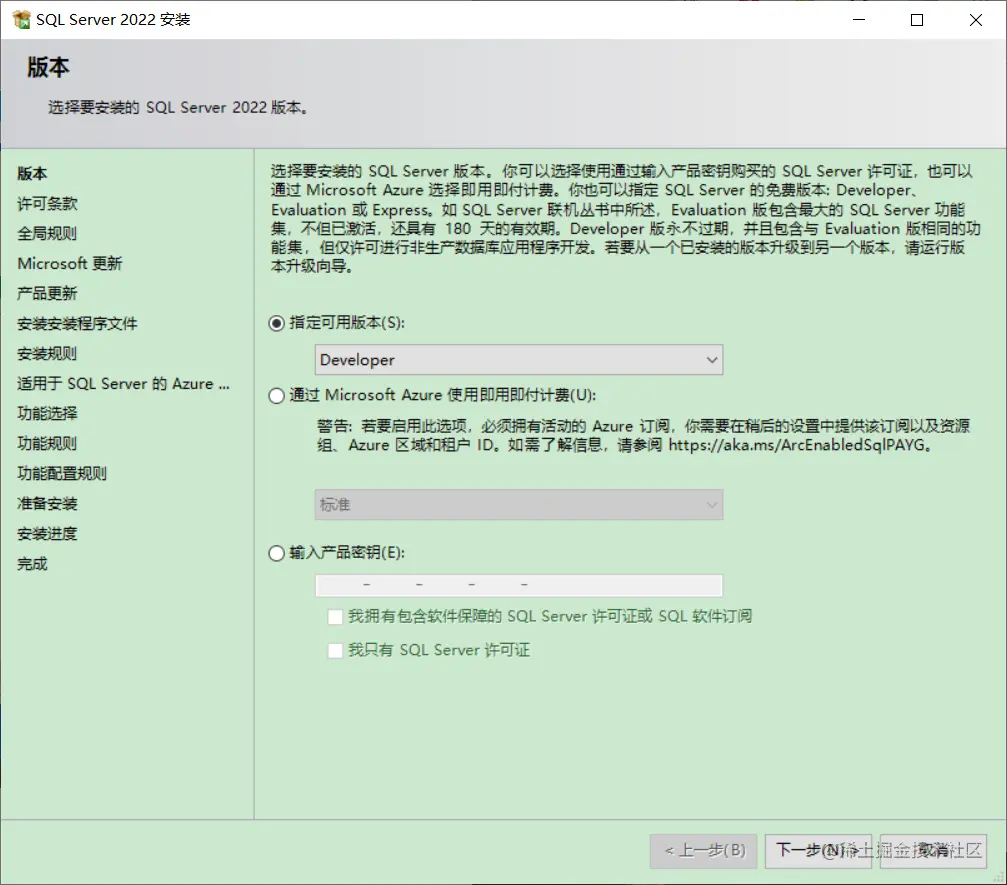Select the 功能配置规则 step in the sidebar
This screenshot has width=1007, height=885.
pyautogui.click(x=62, y=473)
